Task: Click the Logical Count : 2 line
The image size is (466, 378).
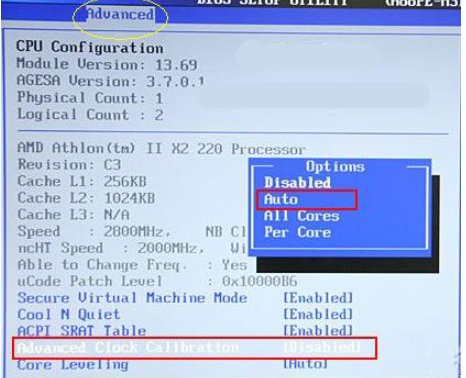Action: click(x=90, y=115)
